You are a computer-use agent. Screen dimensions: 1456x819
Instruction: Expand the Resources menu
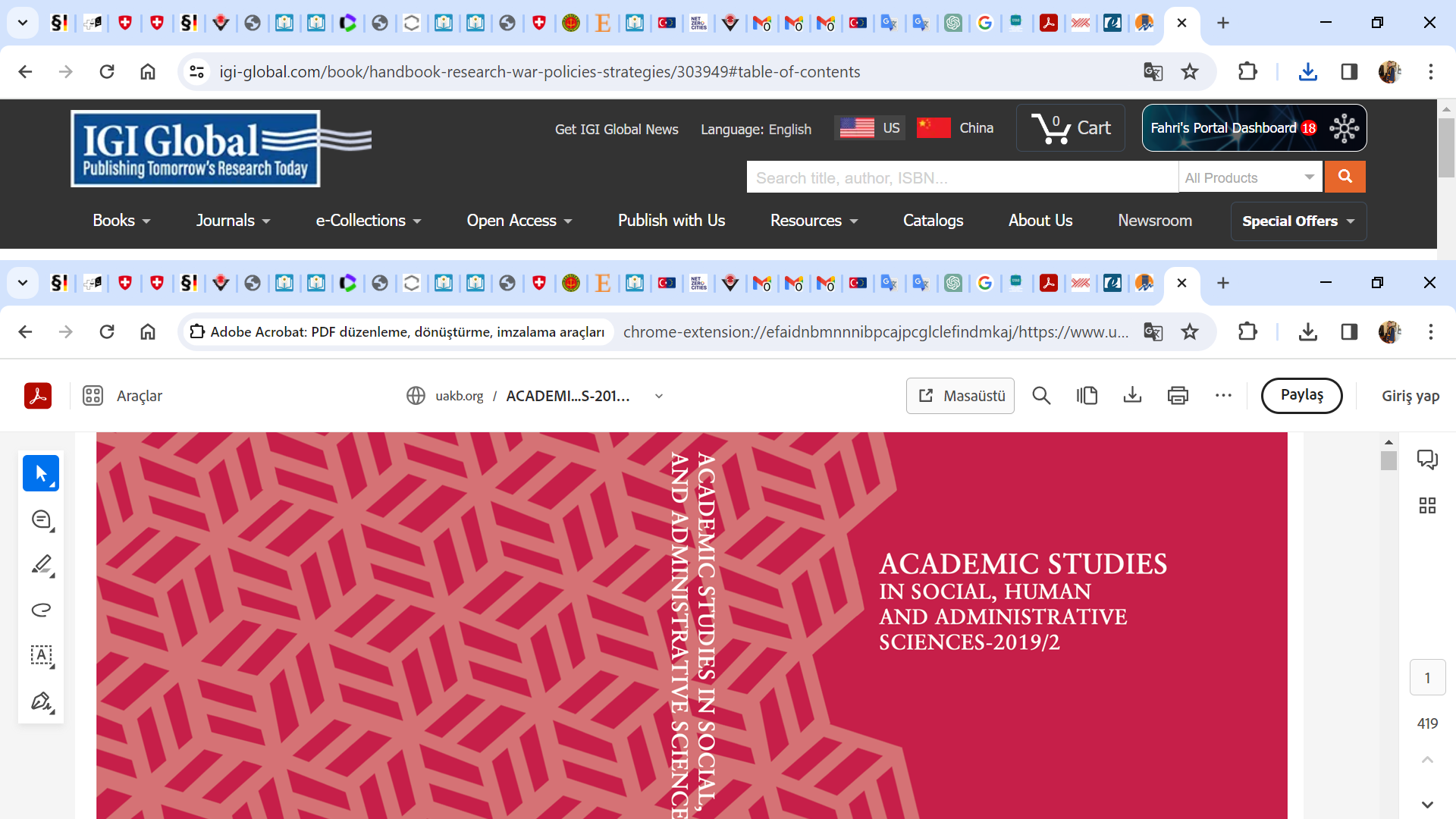tap(814, 221)
